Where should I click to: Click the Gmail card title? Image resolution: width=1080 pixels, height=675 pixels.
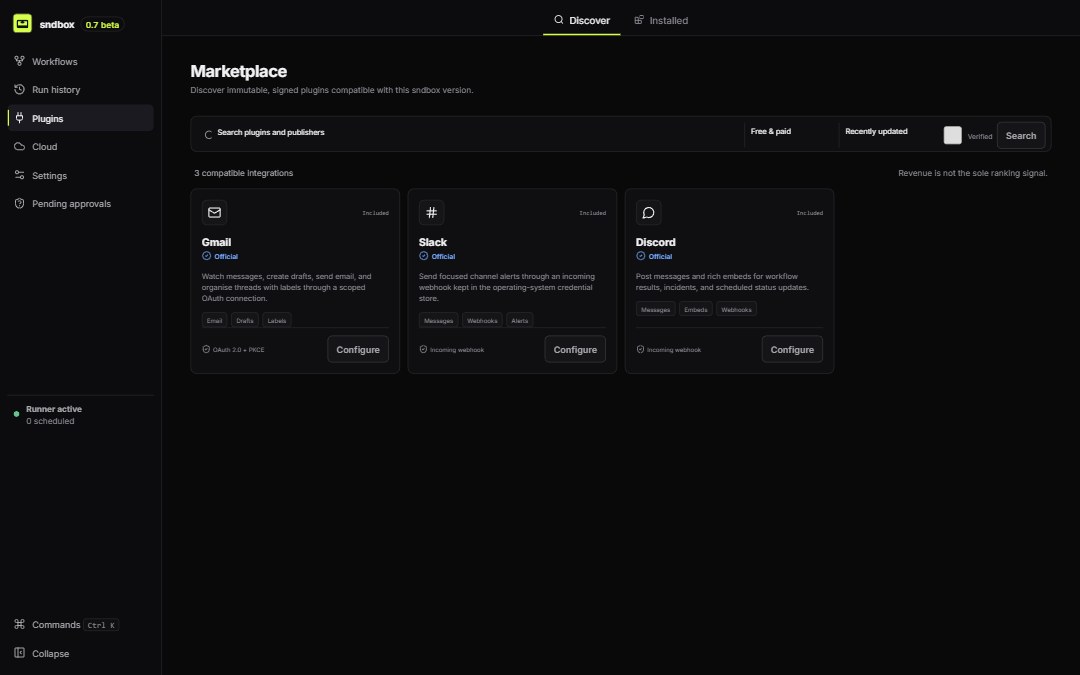pos(216,242)
